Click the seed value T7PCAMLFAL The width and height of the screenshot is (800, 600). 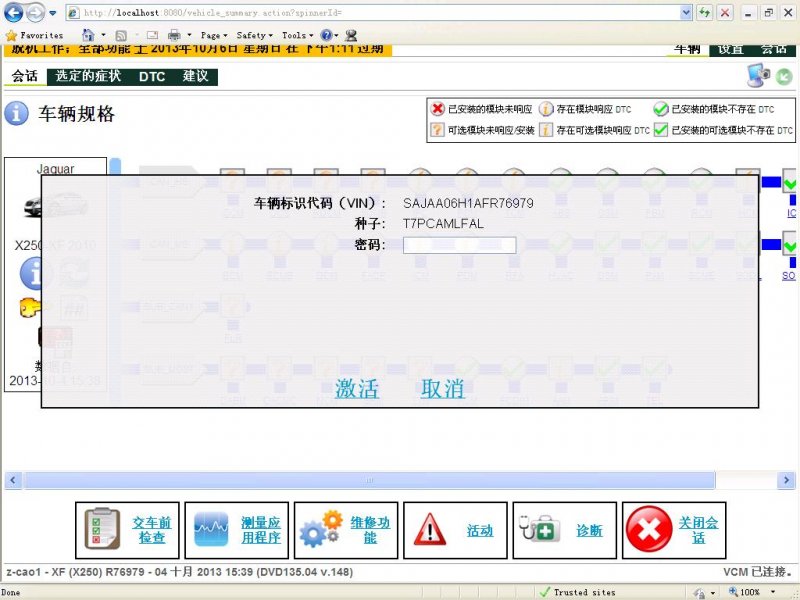[443, 223]
